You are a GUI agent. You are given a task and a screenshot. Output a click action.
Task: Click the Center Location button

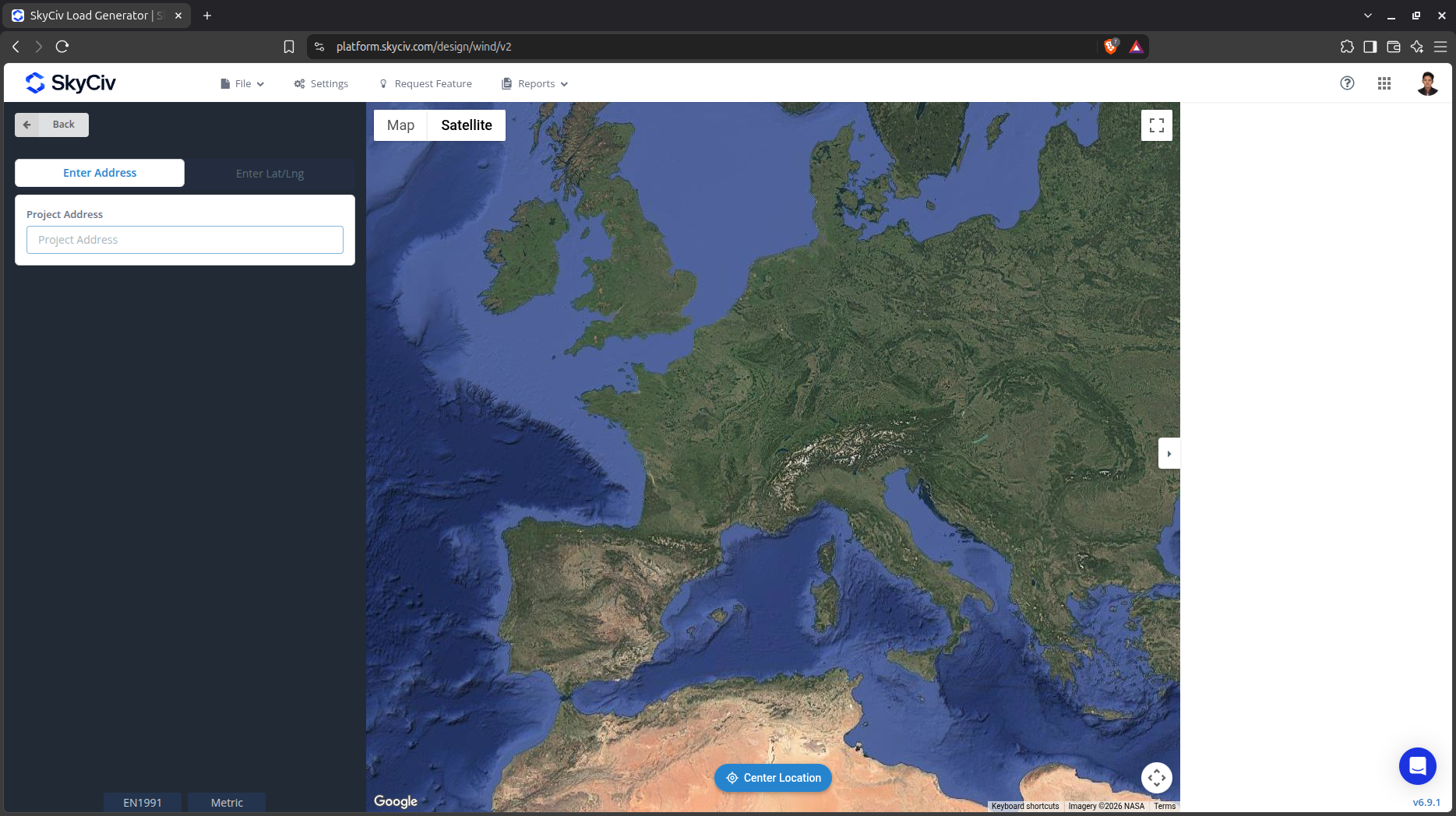pyautogui.click(x=773, y=778)
